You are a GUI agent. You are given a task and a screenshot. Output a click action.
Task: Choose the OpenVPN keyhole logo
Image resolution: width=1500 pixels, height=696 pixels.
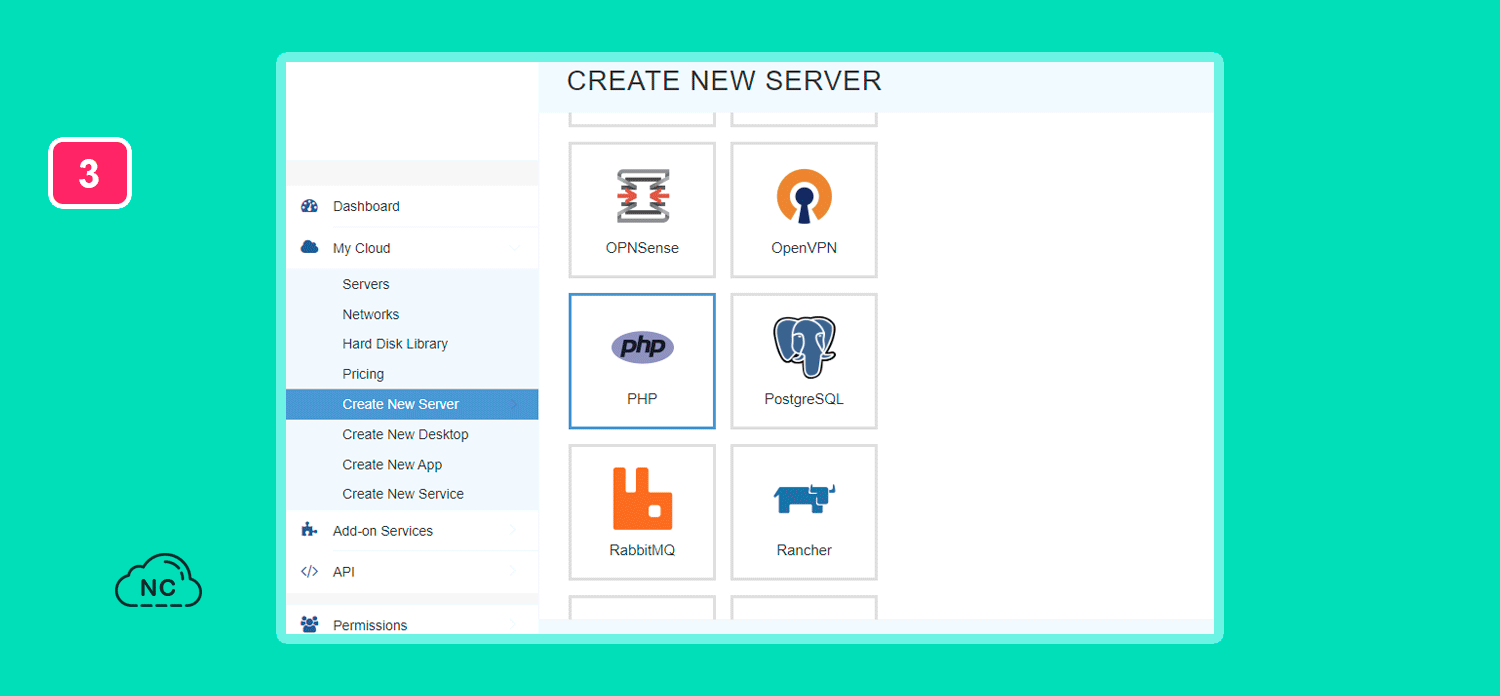pyautogui.click(x=804, y=196)
